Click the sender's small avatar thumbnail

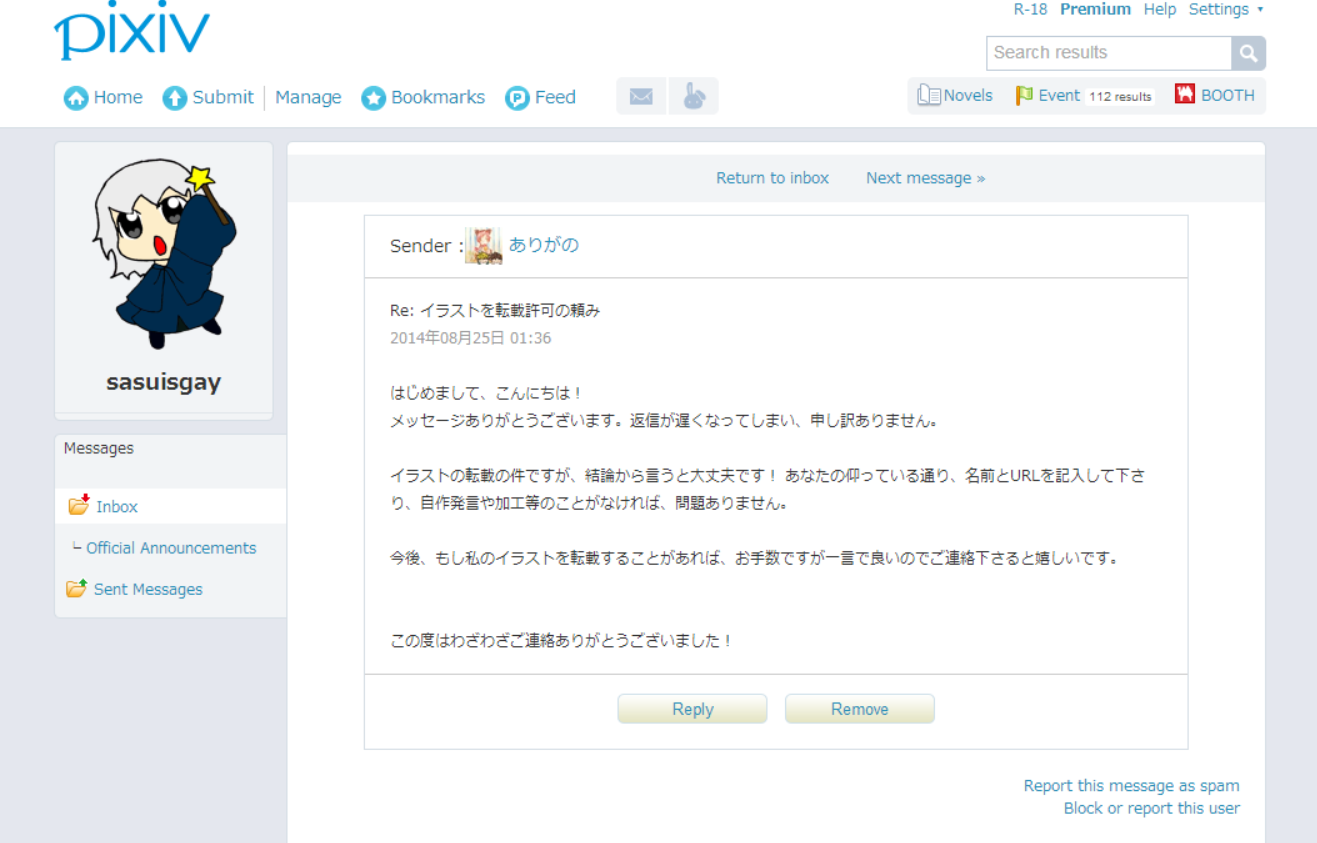tap(484, 245)
